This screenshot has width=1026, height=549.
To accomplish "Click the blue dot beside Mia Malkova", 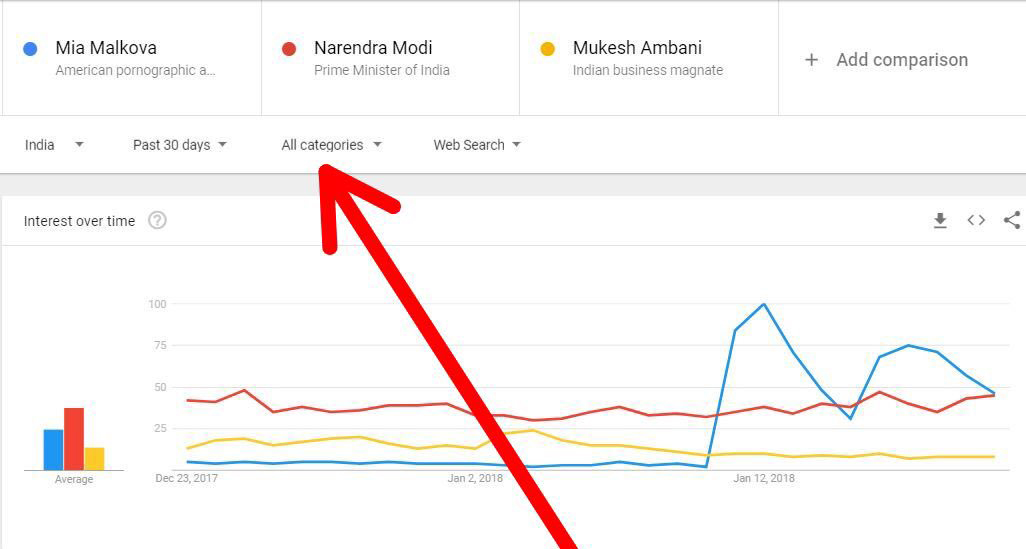I will tap(30, 48).
